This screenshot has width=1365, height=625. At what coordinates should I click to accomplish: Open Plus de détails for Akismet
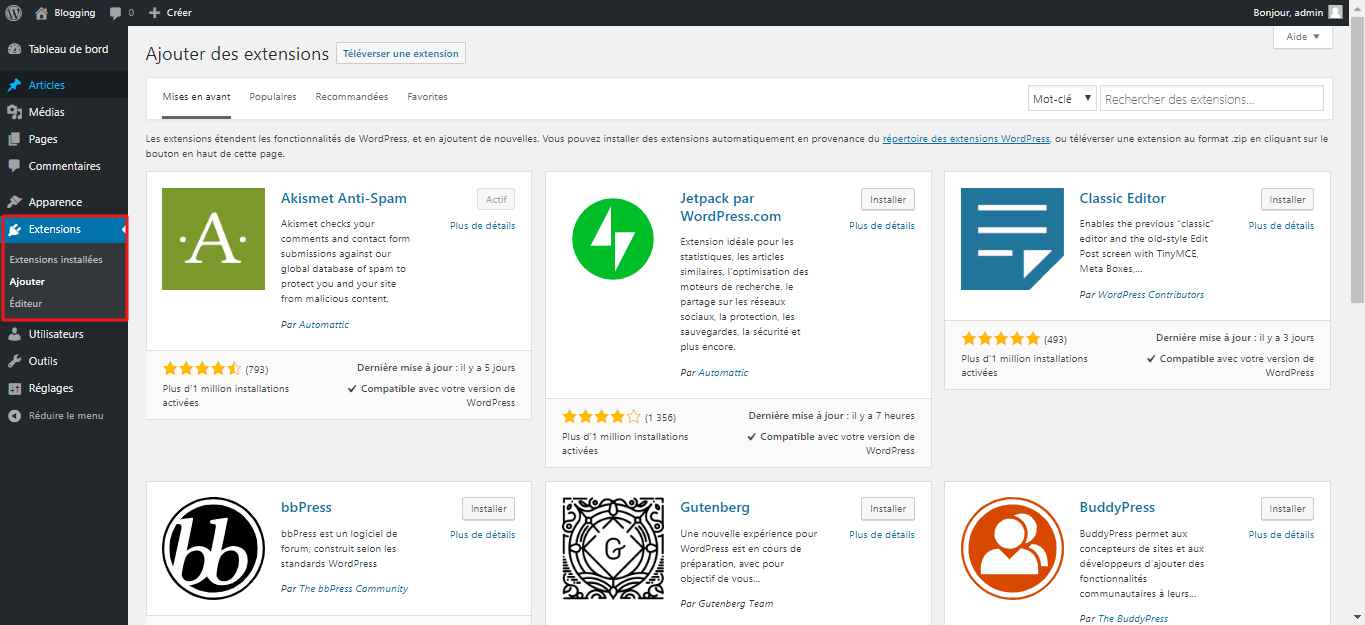tap(483, 226)
